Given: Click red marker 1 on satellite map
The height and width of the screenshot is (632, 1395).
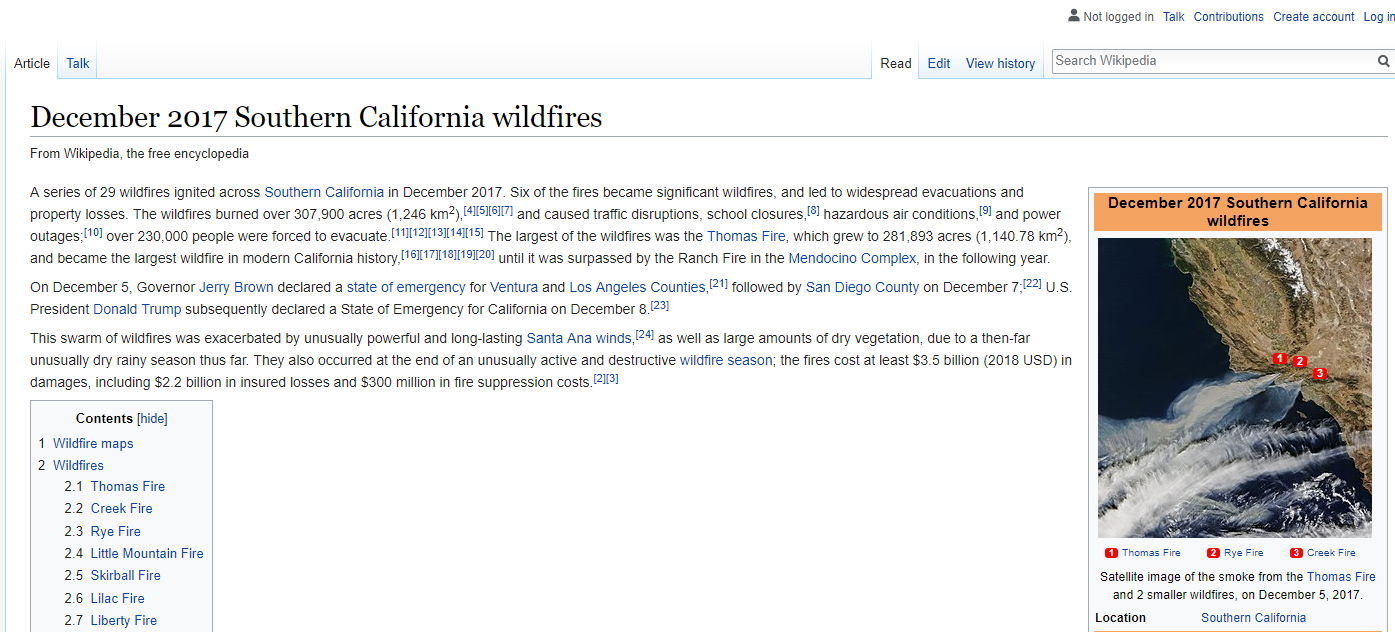Looking at the screenshot, I should click(x=1280, y=358).
